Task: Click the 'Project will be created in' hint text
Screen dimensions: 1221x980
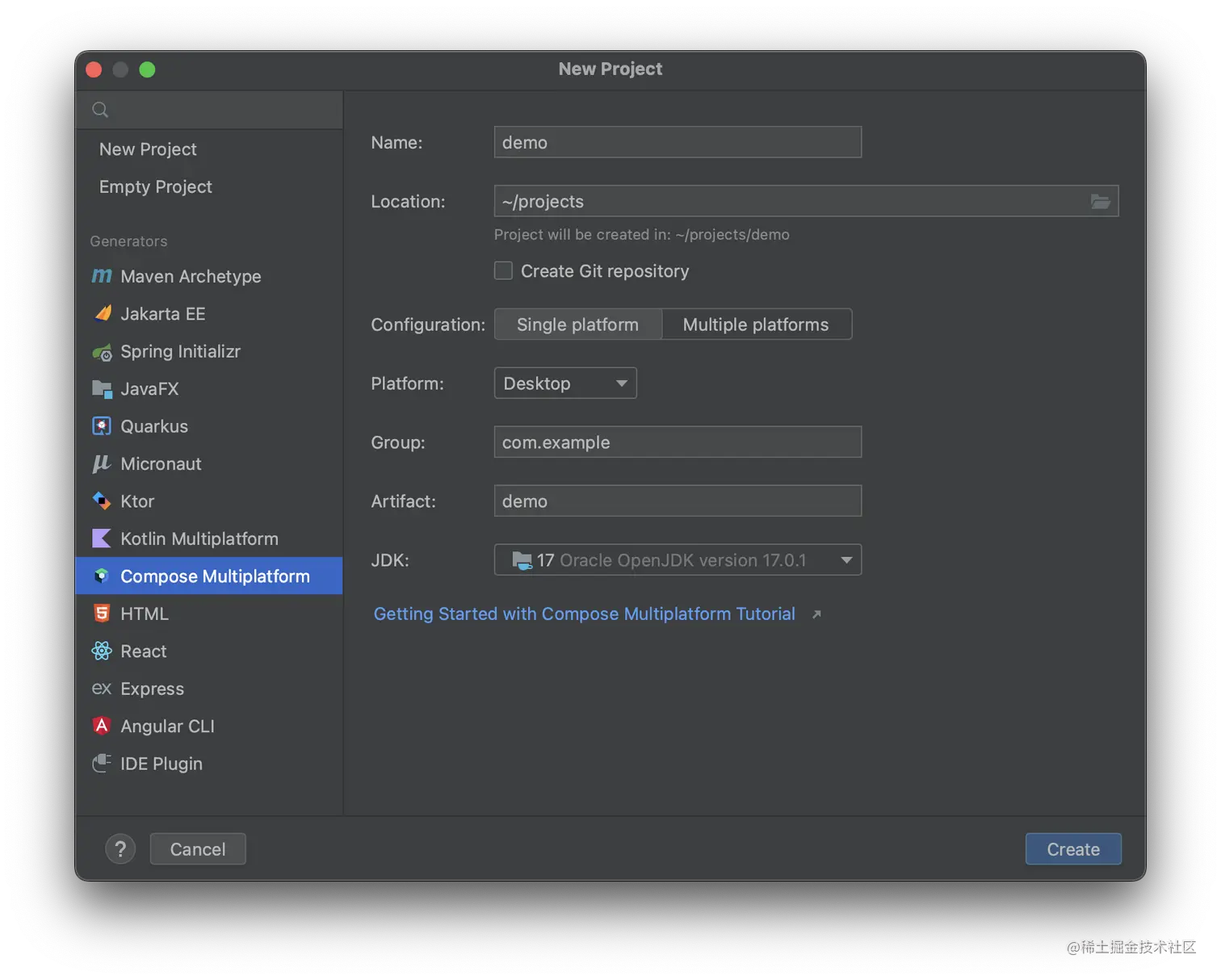Action: pos(642,235)
